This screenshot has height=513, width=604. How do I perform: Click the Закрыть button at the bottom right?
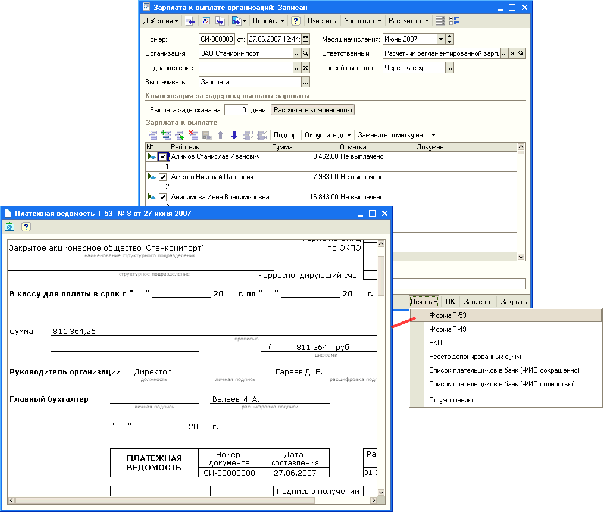(513, 302)
